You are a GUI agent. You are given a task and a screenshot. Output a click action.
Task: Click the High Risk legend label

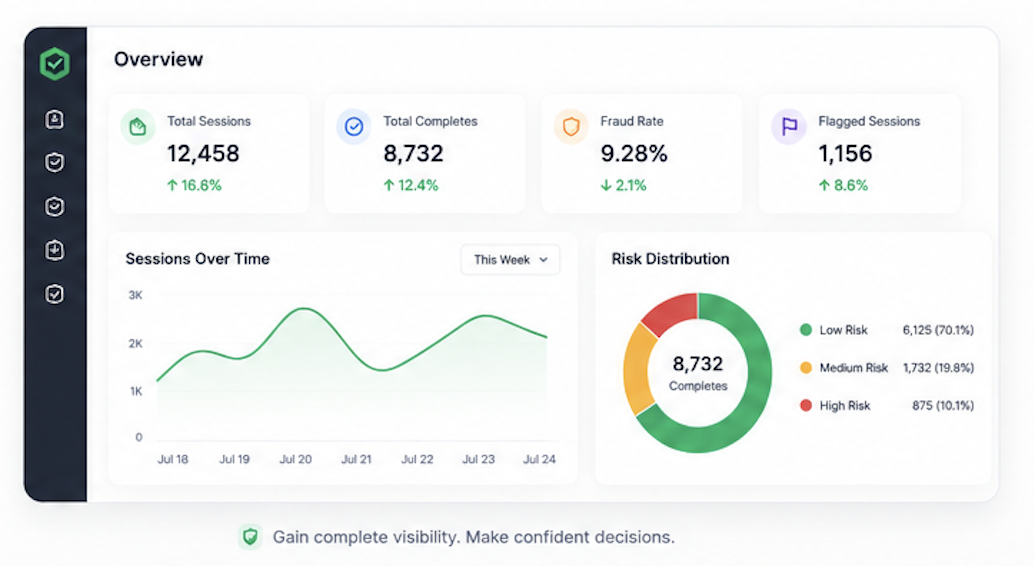(x=845, y=406)
